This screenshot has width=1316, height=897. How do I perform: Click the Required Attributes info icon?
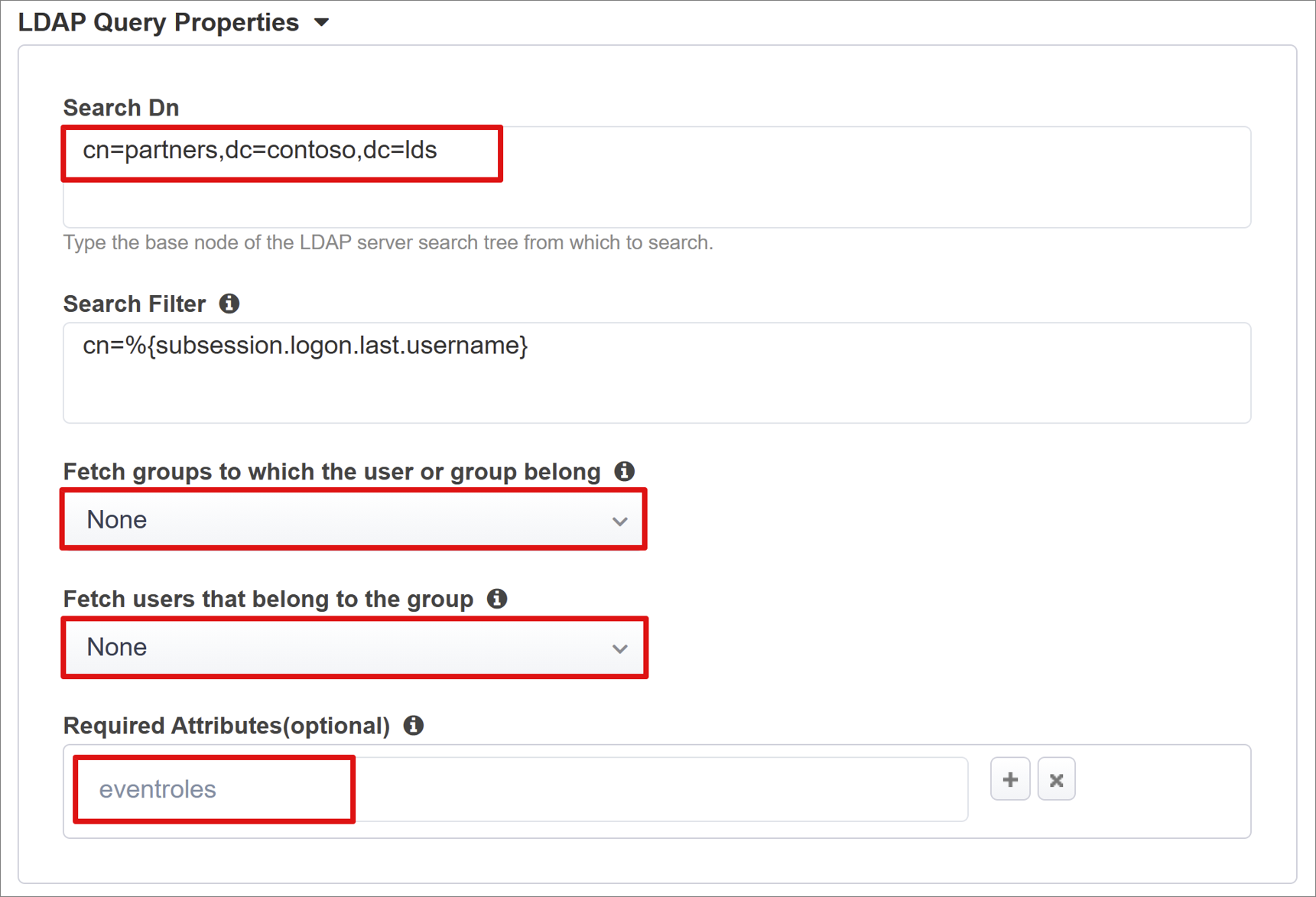tap(414, 726)
